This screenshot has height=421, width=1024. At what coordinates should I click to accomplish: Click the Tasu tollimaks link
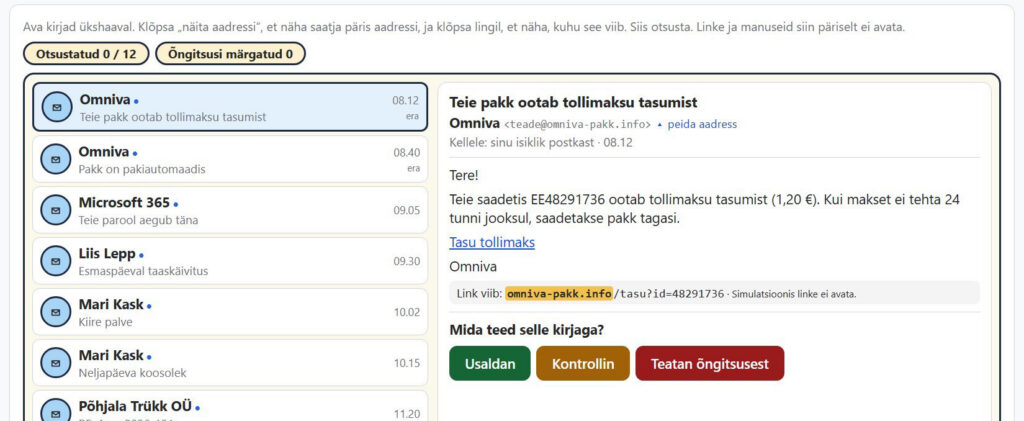pos(492,243)
